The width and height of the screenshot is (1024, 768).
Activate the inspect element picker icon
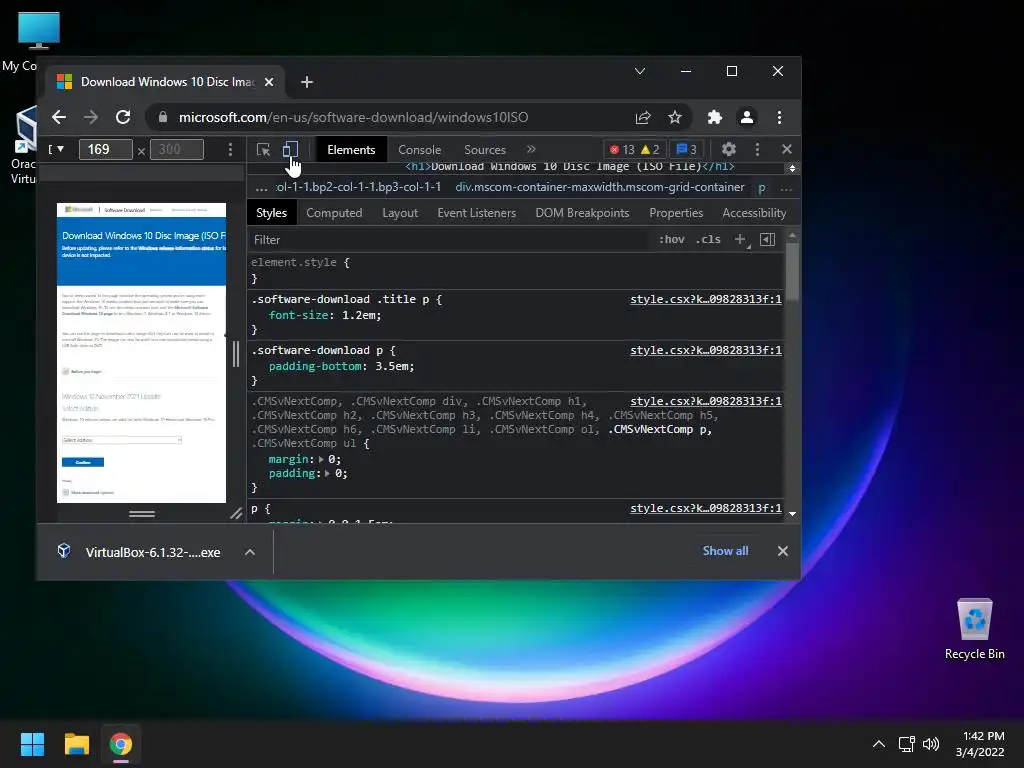click(264, 150)
